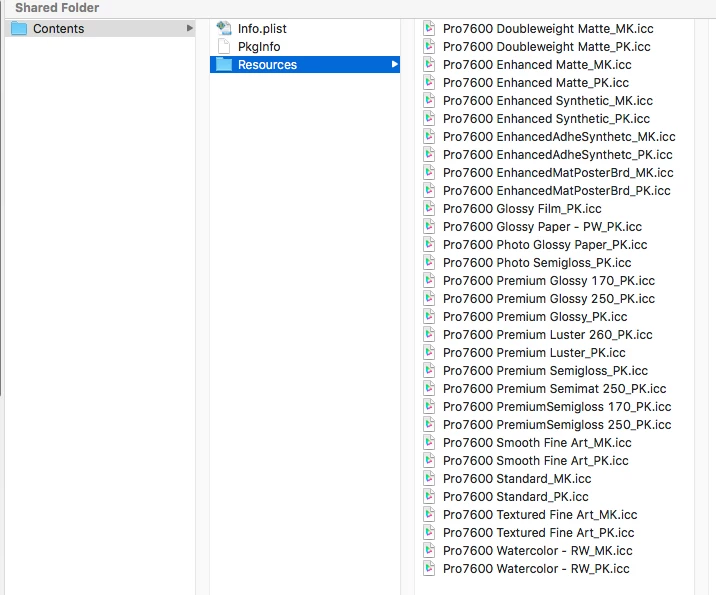This screenshot has height=595, width=716.
Task: Click icon of Pro7600 Premium Glossy_PK.icc
Action: pyautogui.click(x=429, y=316)
